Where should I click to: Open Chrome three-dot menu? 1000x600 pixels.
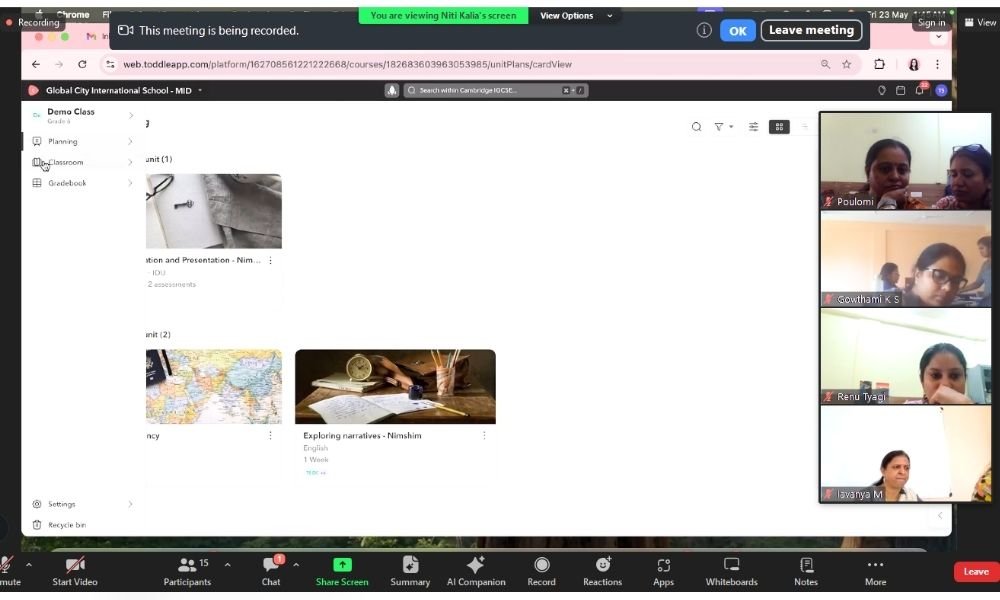pos(937,64)
